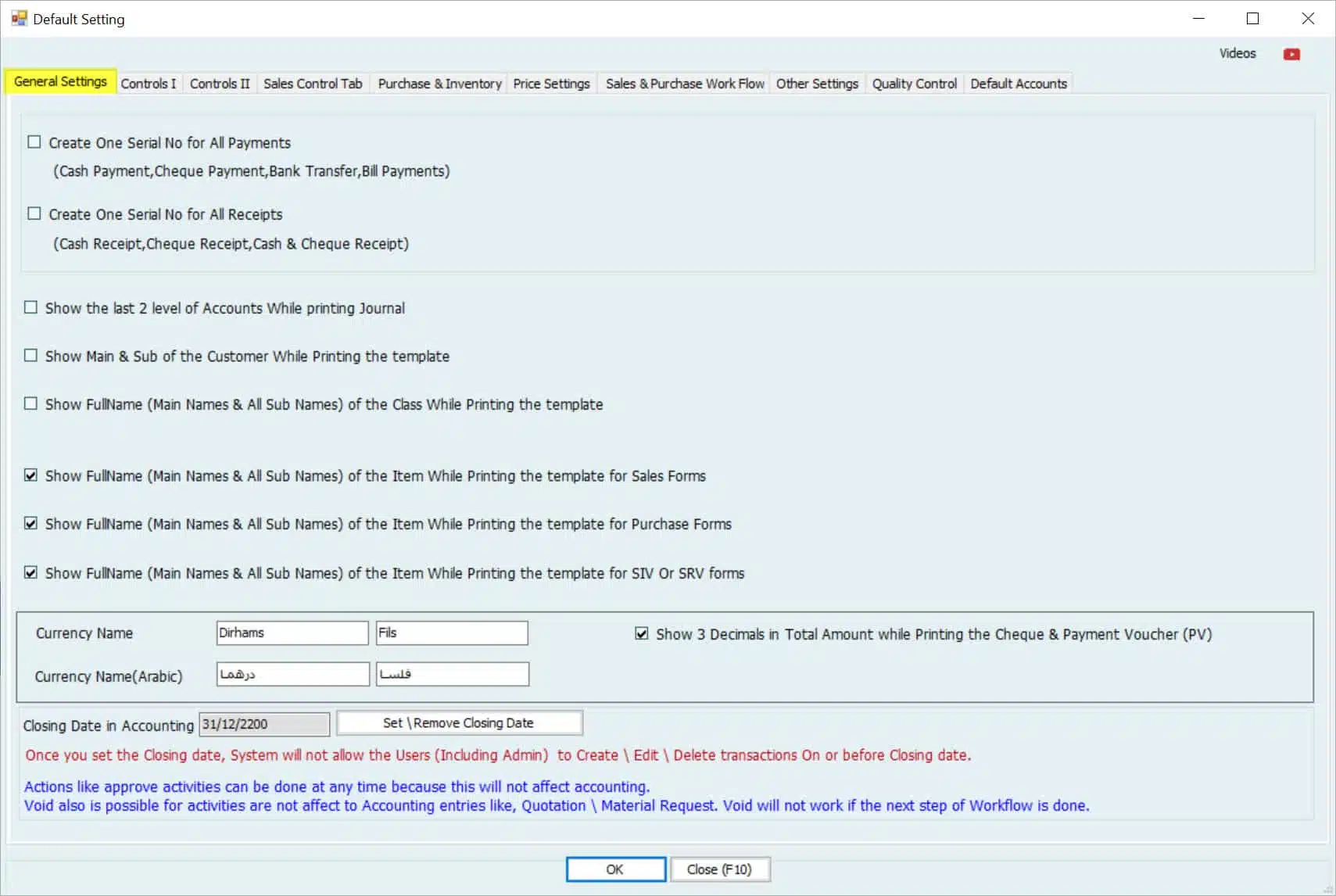The image size is (1336, 896).
Task: Open the Default Accounts tab
Action: [1018, 84]
